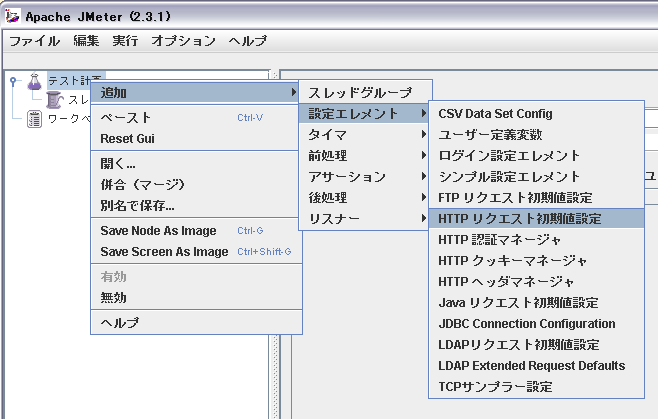The image size is (658, 419).
Task: Add an HTTP ヘッダマネージャ element
Action: (506, 281)
